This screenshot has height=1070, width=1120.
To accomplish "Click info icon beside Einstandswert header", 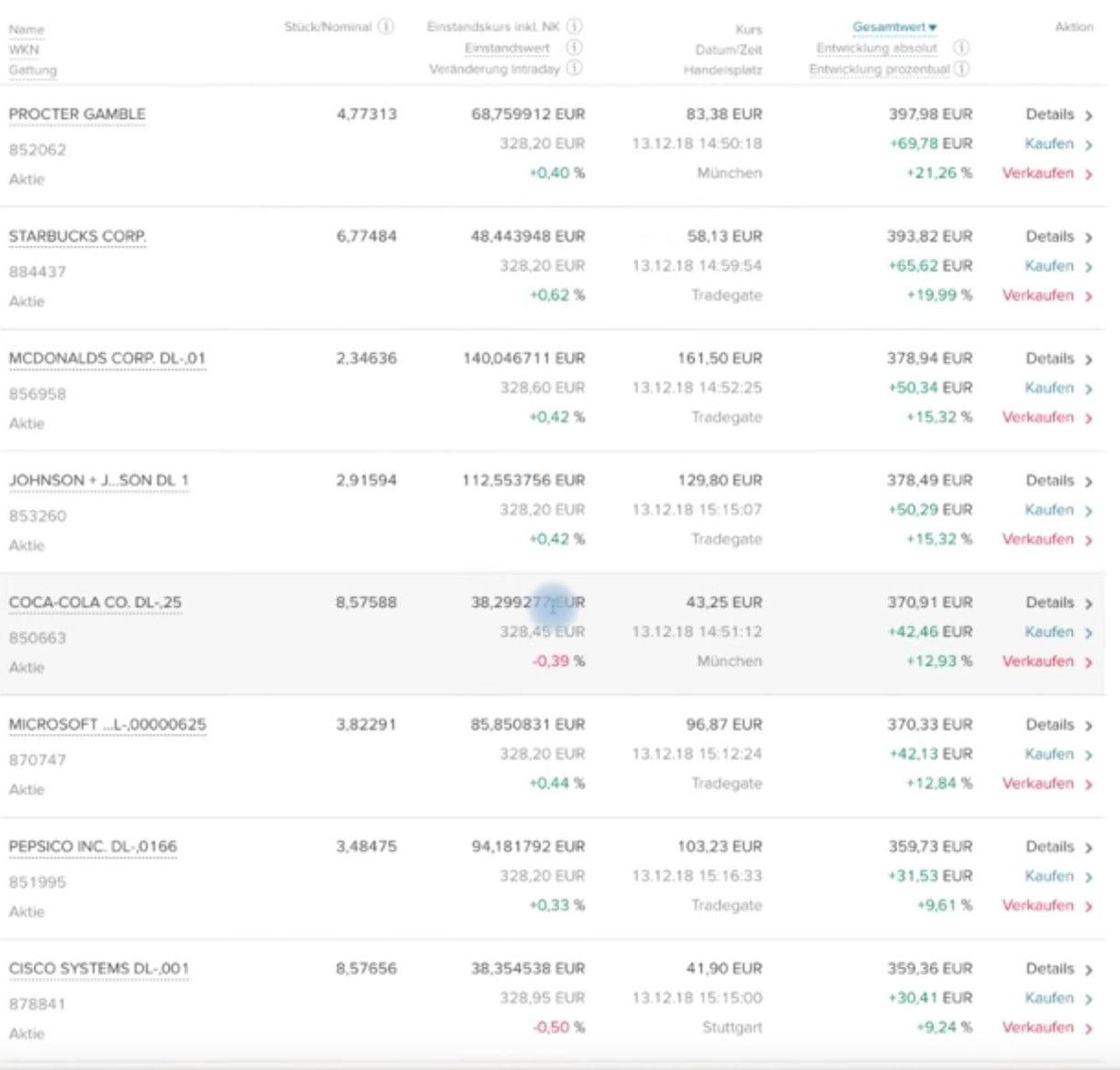I will tap(575, 47).
